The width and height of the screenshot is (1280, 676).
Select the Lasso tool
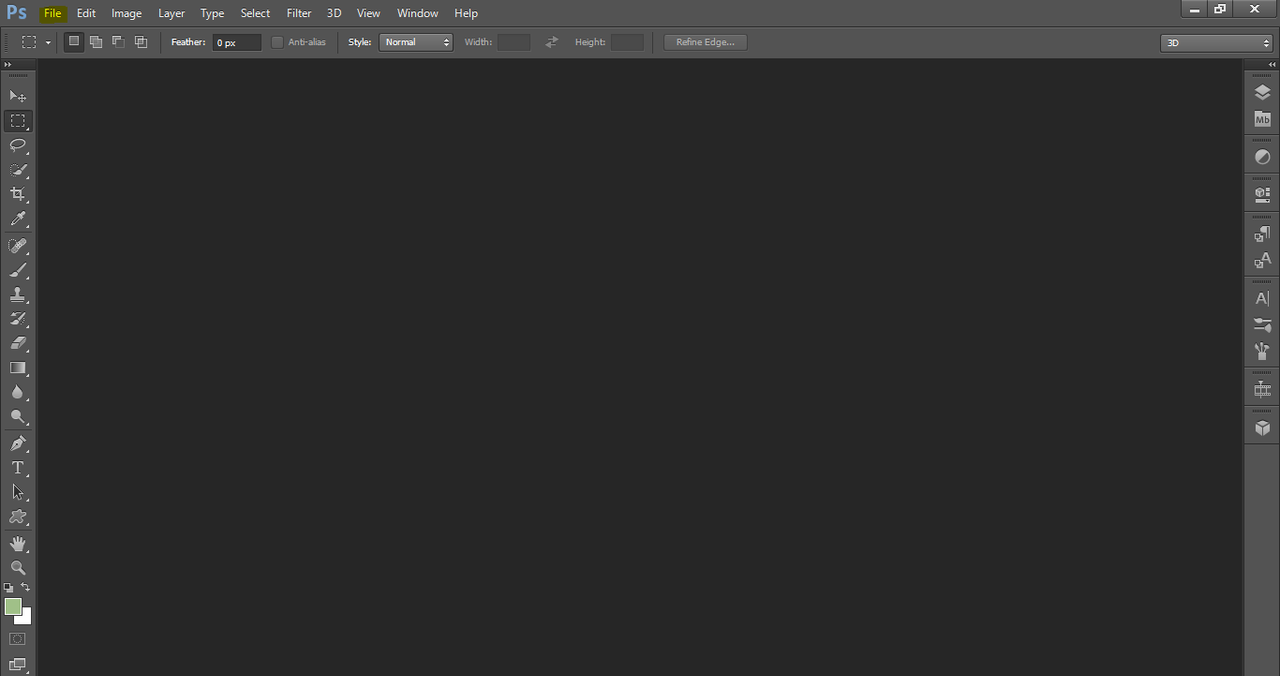(x=18, y=146)
